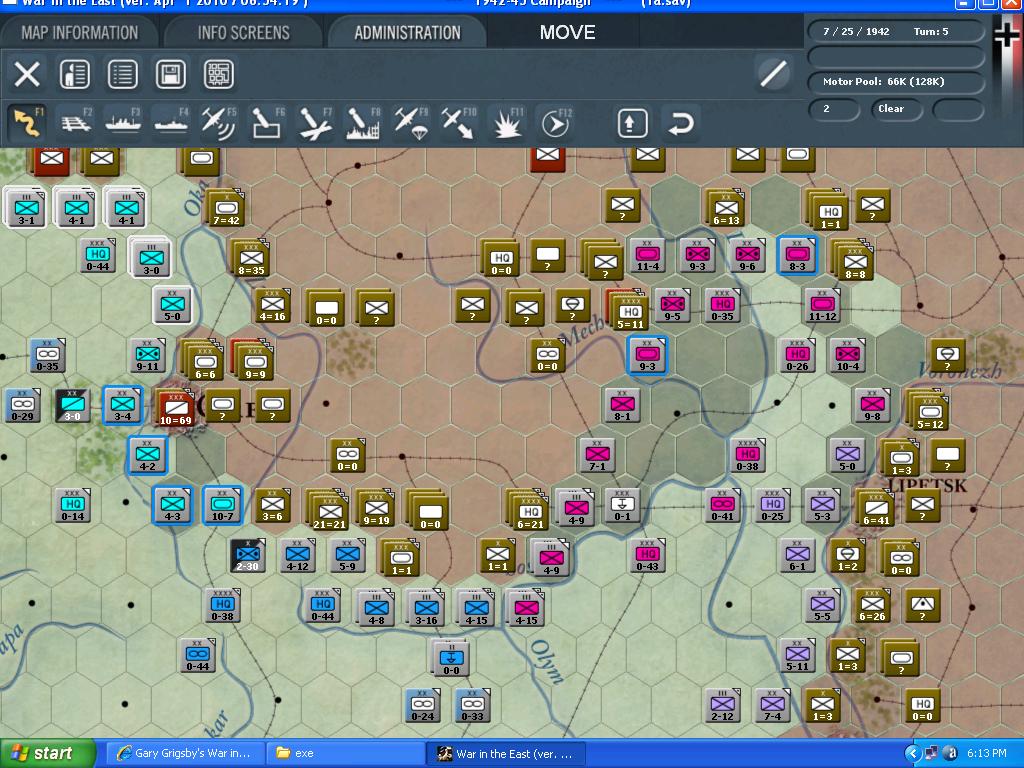Click the 6:13 PM system clock
This screenshot has width=1024, height=768.
pos(986,754)
